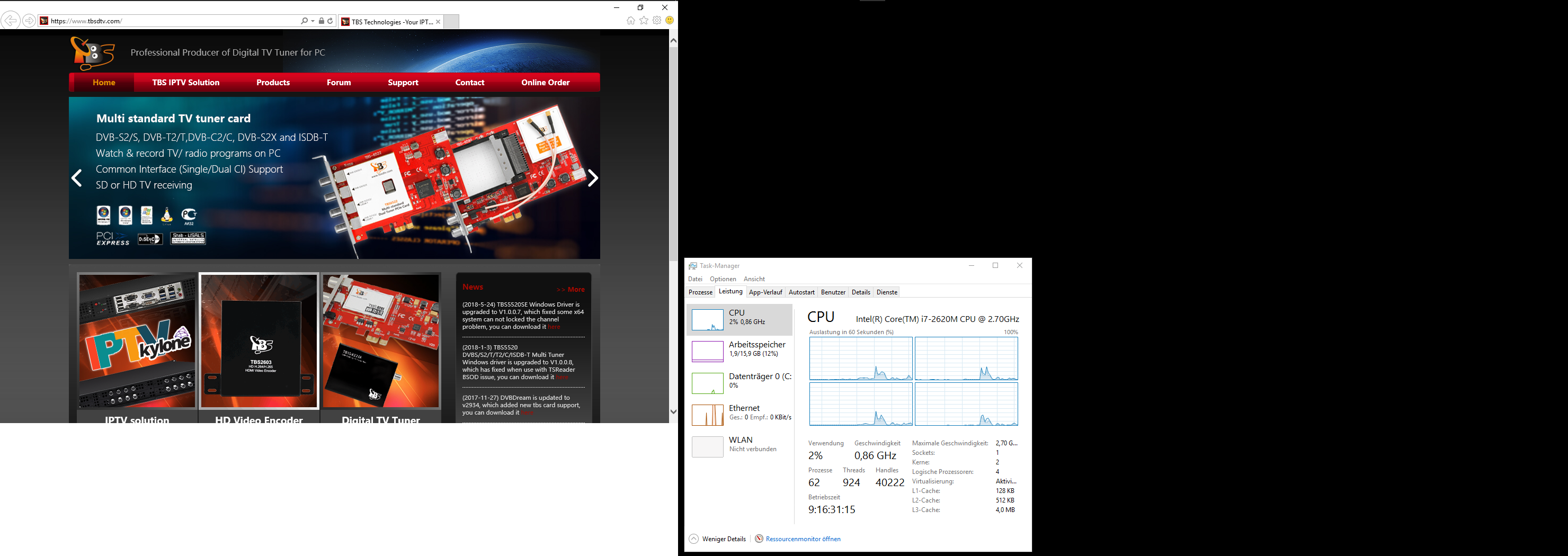1568x556 pixels.
Task: Select Datenträger 0 in performance sidebar
Action: [x=740, y=383]
